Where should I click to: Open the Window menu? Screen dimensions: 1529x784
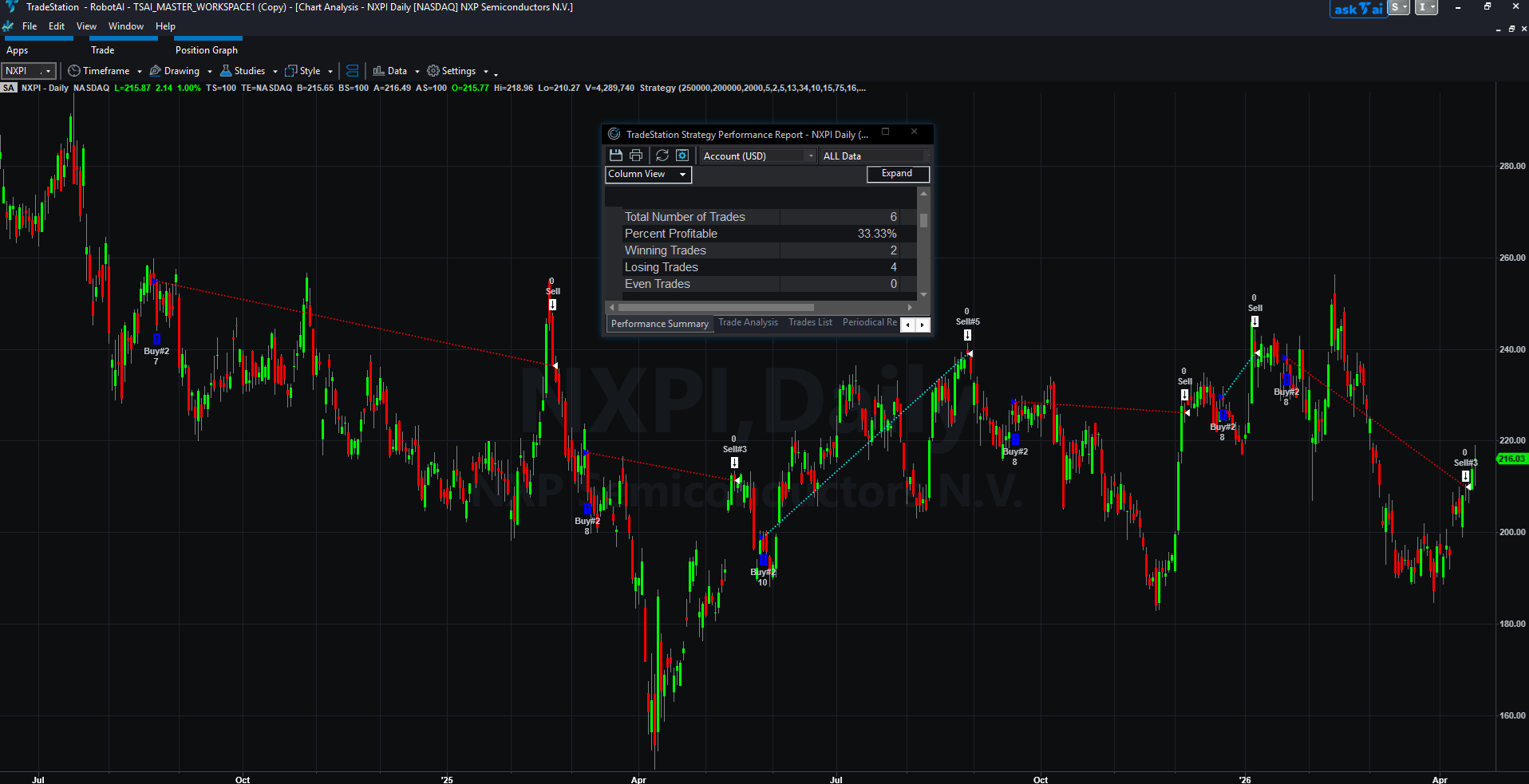(x=126, y=26)
